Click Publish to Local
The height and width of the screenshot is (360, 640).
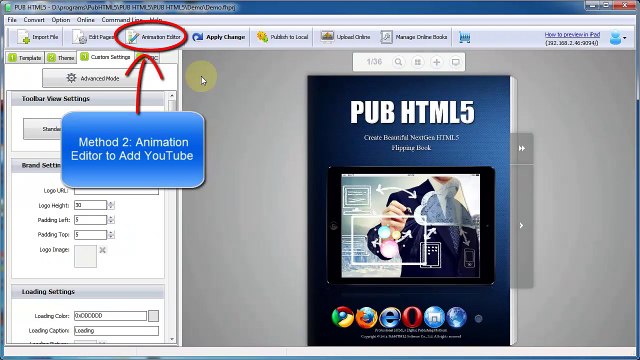(x=282, y=37)
